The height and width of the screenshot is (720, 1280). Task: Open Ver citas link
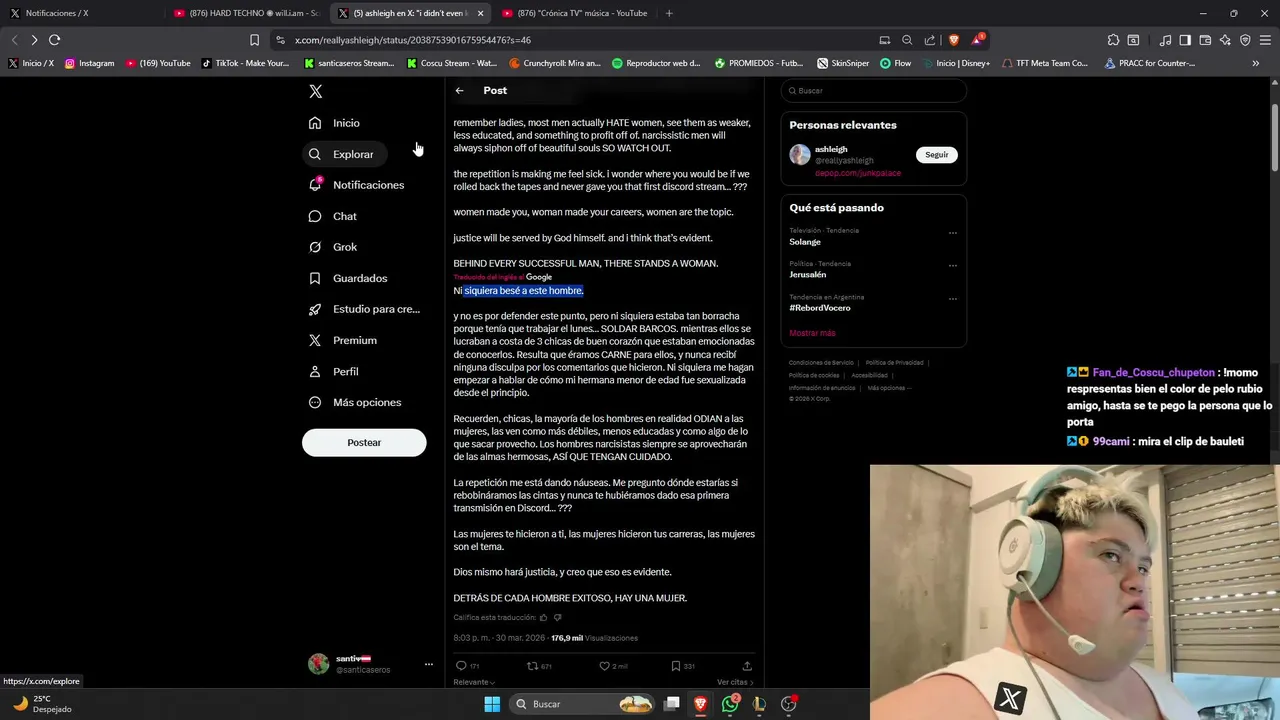735,682
